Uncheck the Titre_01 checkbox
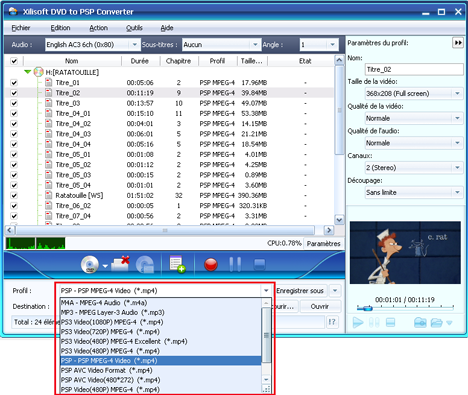The height and width of the screenshot is (395, 468). click(x=14, y=83)
